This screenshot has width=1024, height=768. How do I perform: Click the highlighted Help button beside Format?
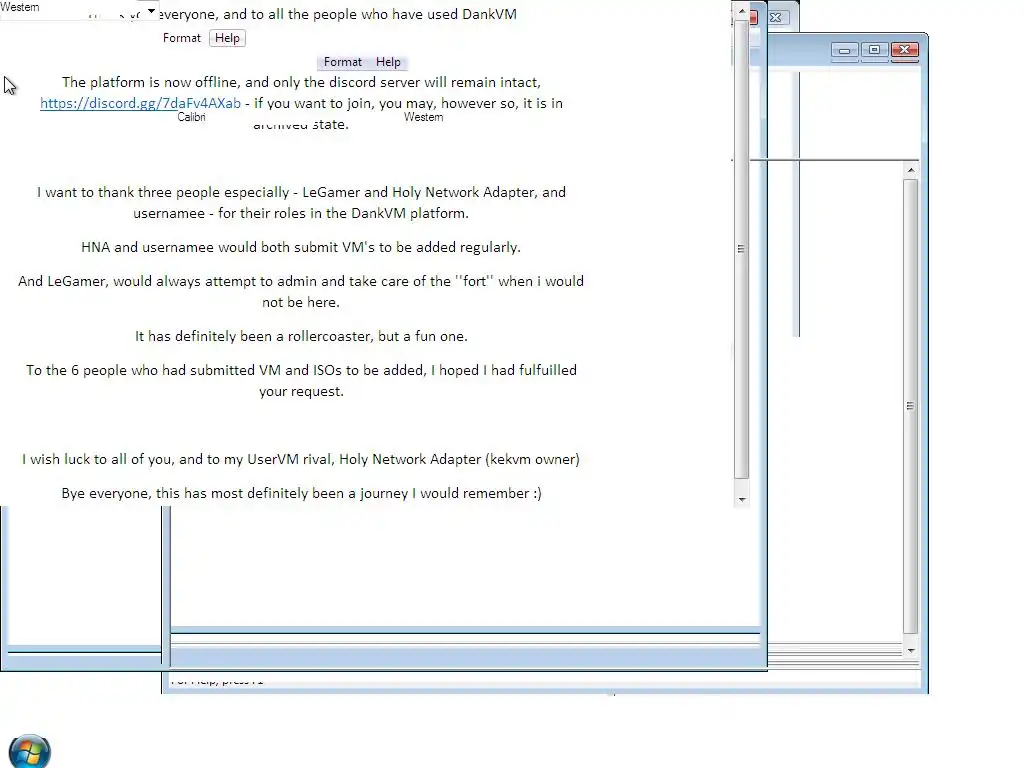(227, 38)
